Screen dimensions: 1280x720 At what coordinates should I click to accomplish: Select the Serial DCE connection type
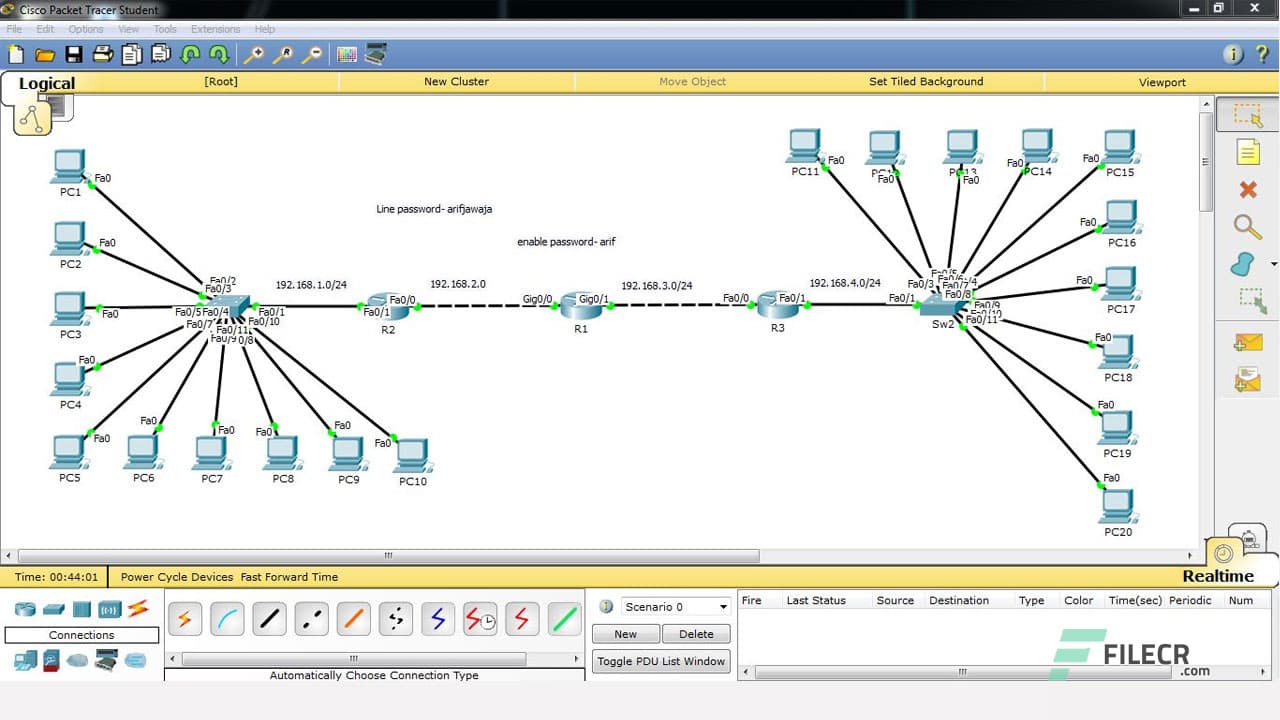click(x=480, y=619)
